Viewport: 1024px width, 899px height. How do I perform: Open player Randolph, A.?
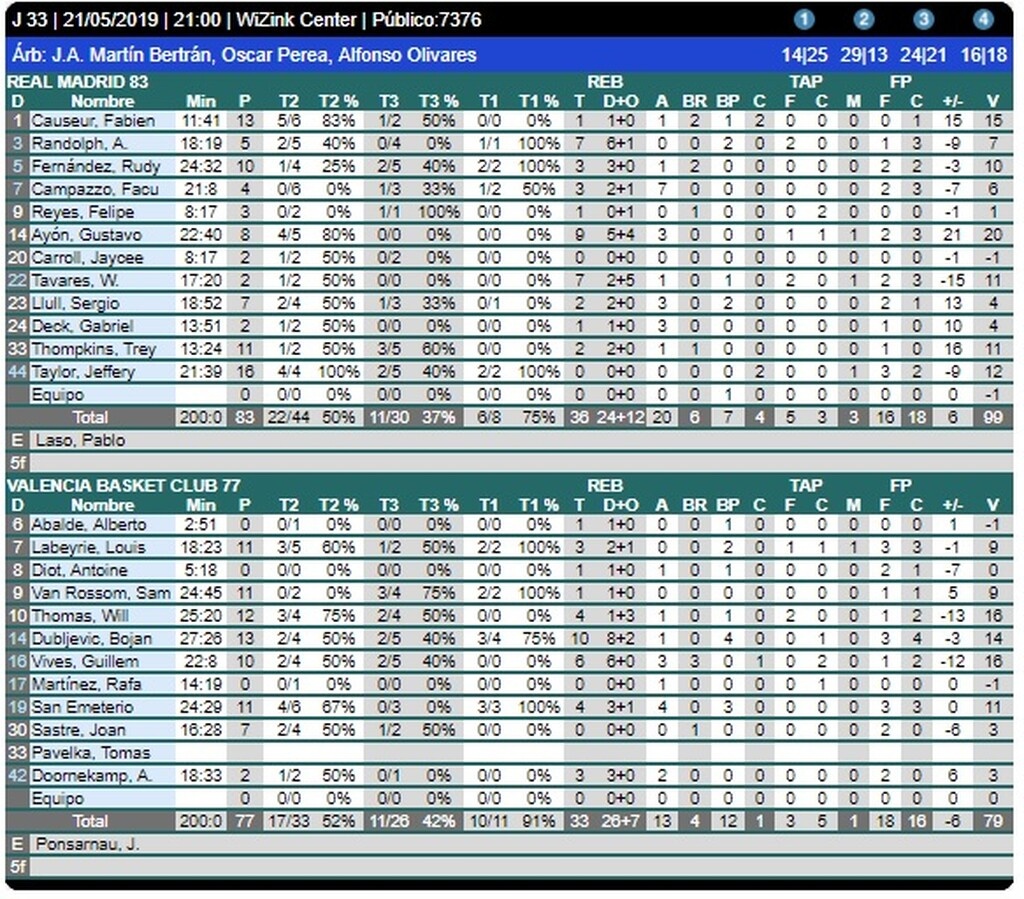79,144
